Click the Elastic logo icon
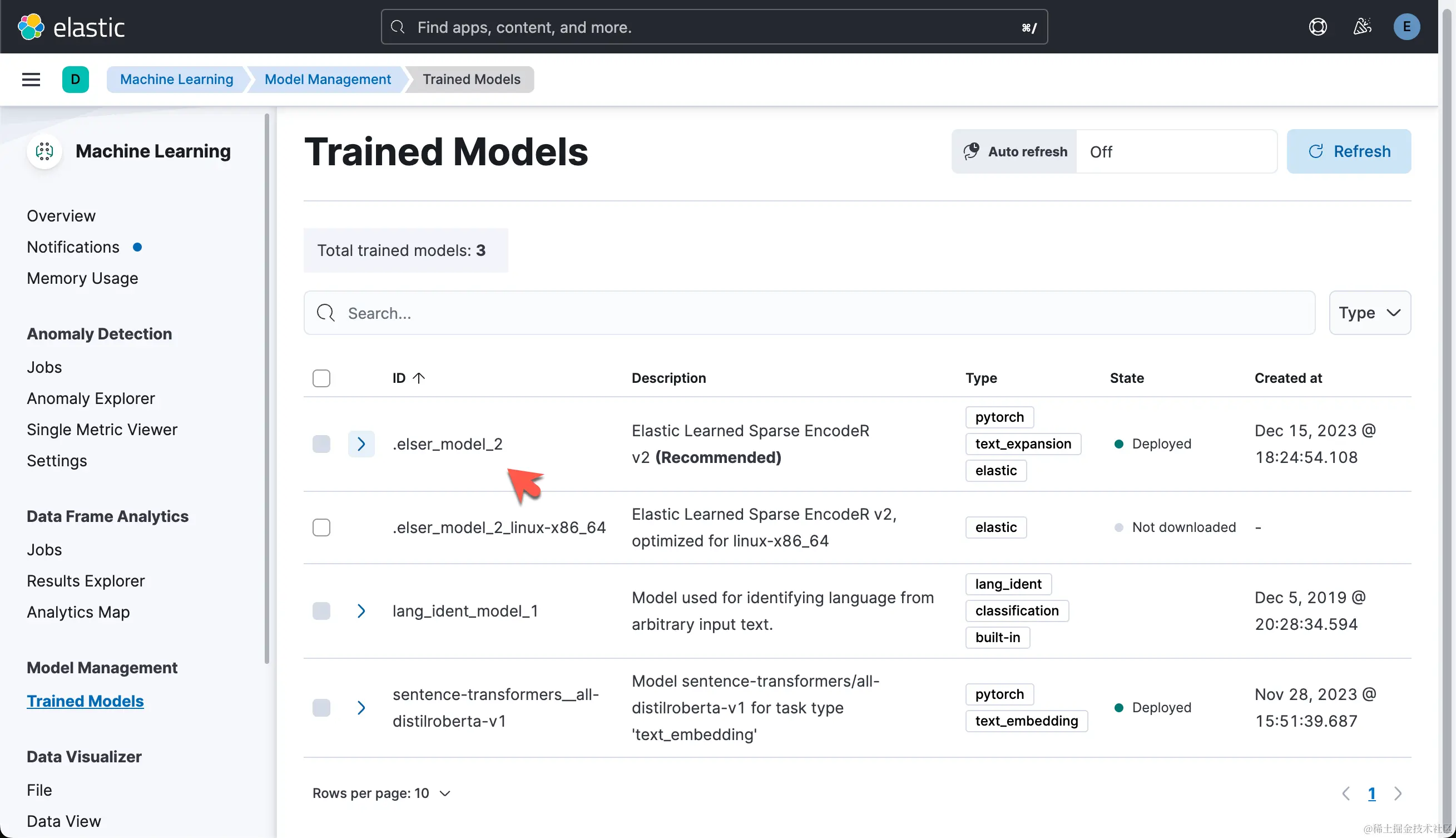 pyautogui.click(x=31, y=27)
